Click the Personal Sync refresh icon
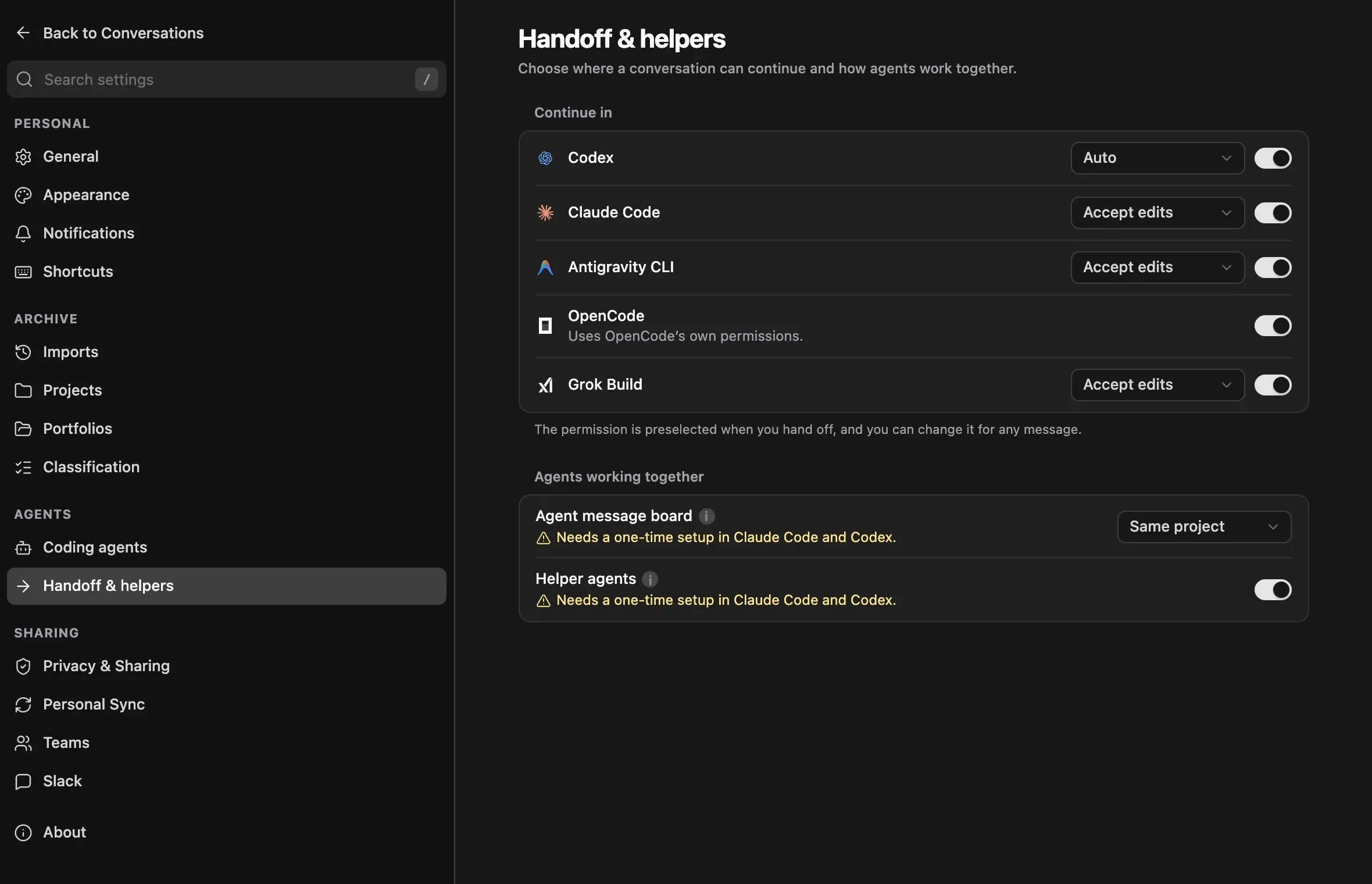The image size is (1372, 884). pos(23,704)
